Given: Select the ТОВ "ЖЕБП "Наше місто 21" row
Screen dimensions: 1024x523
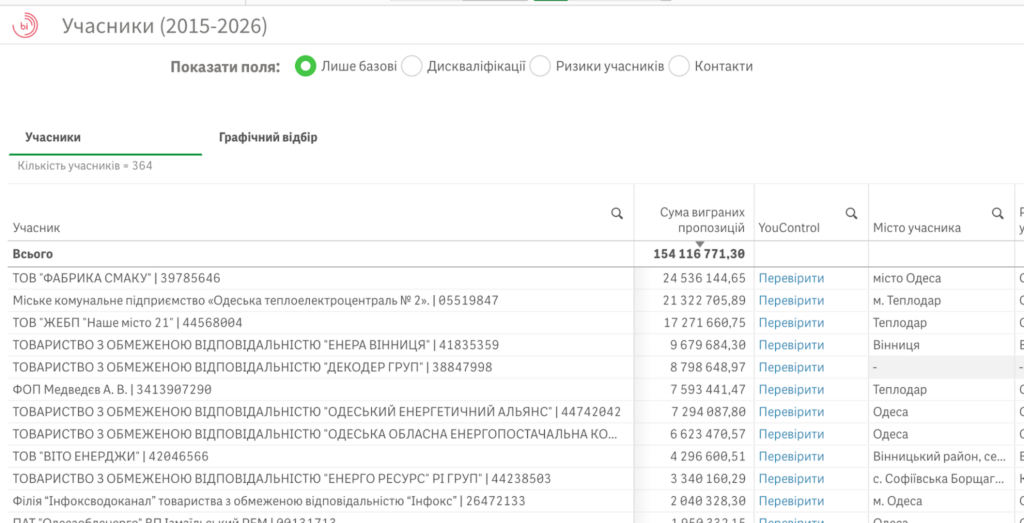Looking at the screenshot, I should click(x=127, y=323).
